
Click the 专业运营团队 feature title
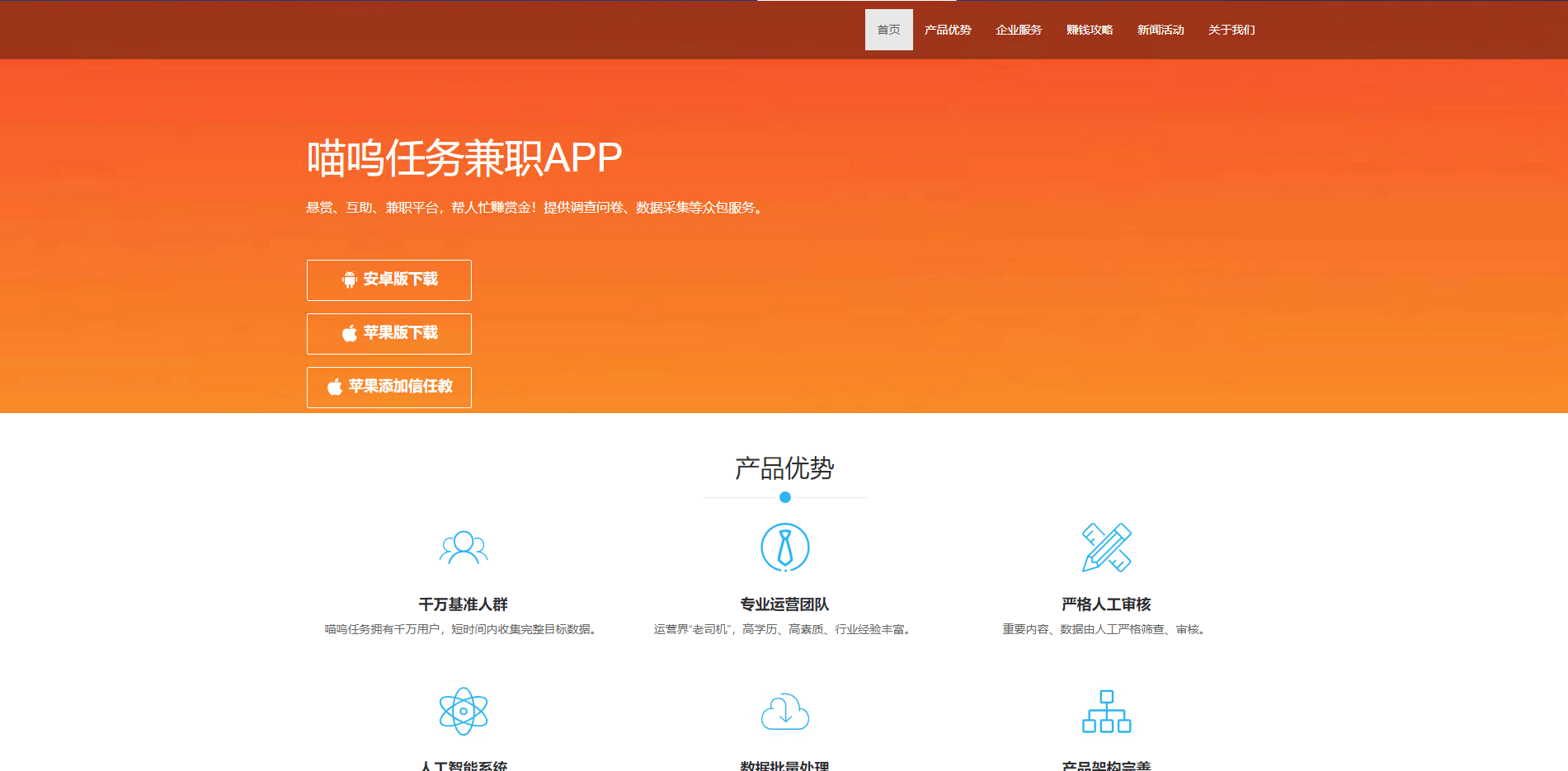coord(784,604)
